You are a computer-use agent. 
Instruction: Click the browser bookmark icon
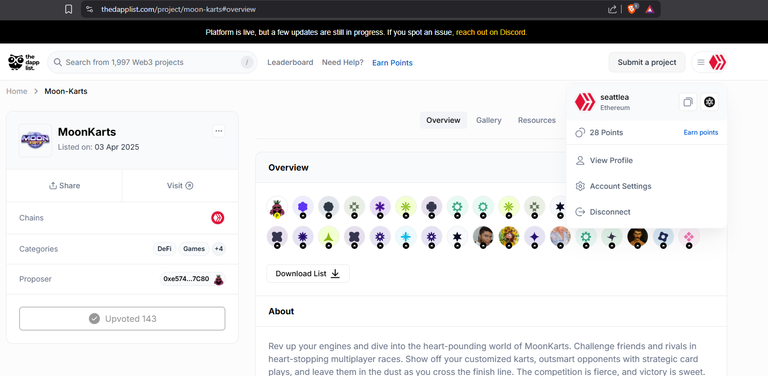pos(69,9)
